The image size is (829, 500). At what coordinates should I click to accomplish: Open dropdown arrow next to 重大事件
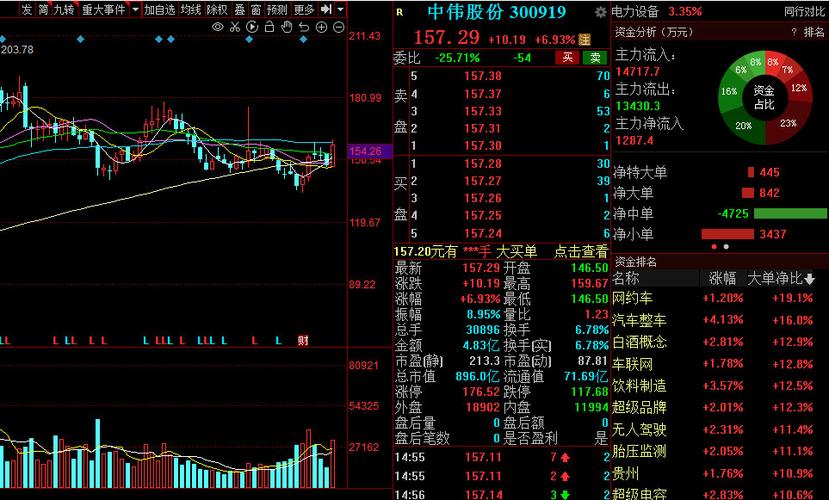coord(135,10)
